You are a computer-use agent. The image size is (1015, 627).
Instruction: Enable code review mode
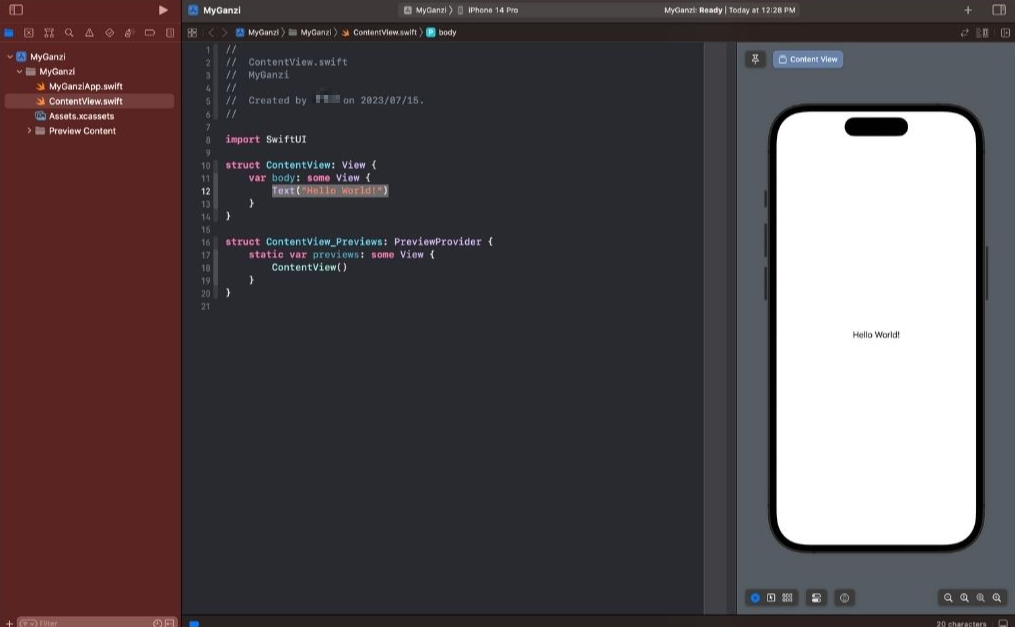965,32
